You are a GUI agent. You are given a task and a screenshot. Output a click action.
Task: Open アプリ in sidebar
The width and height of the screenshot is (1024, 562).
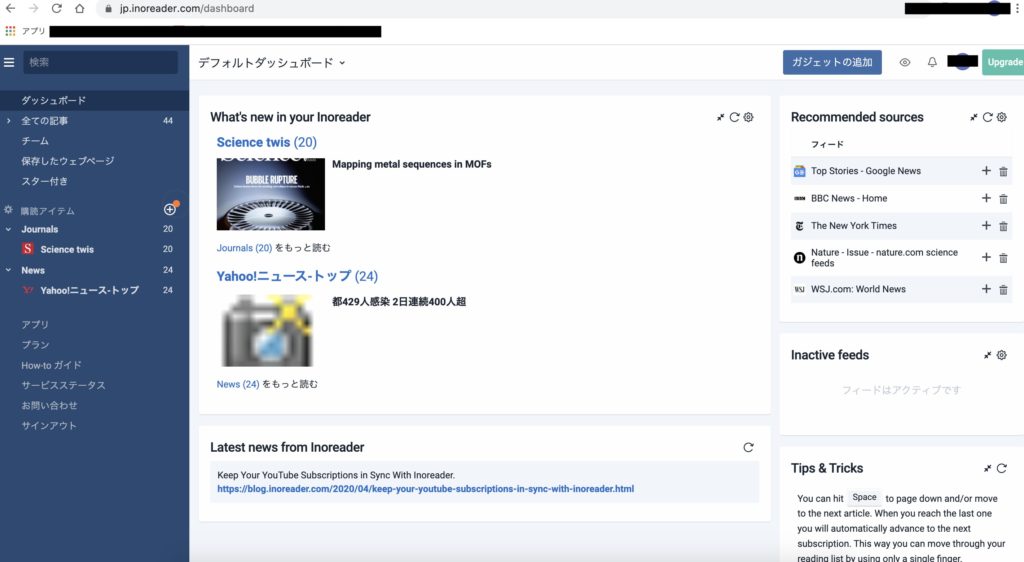click(x=35, y=324)
